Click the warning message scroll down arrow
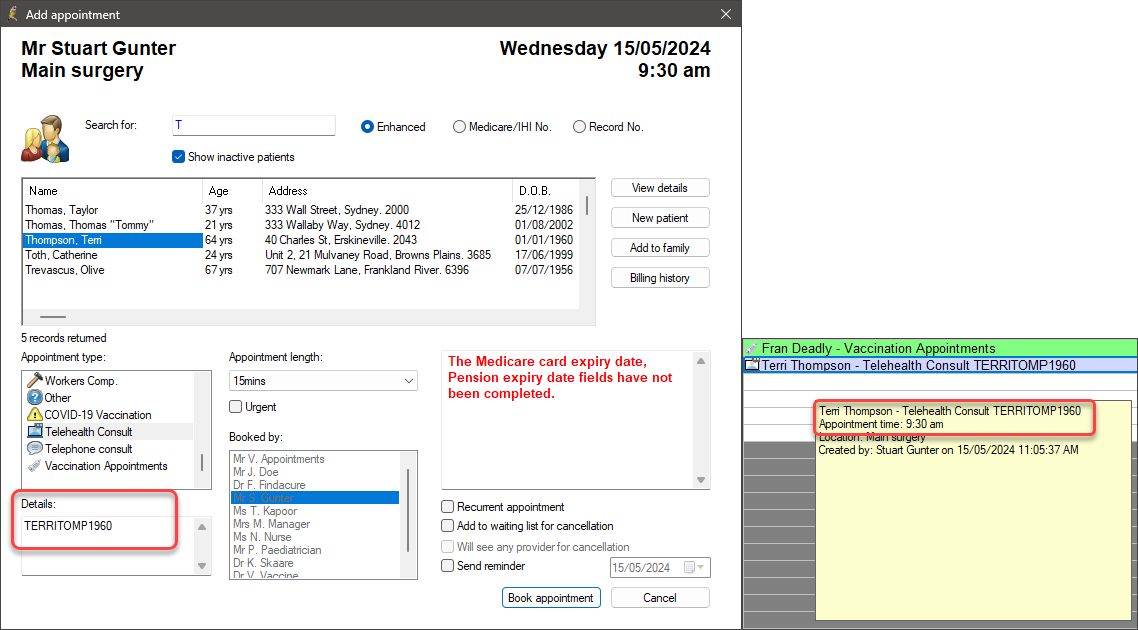This screenshot has height=630, width=1138. pyautogui.click(x=701, y=480)
